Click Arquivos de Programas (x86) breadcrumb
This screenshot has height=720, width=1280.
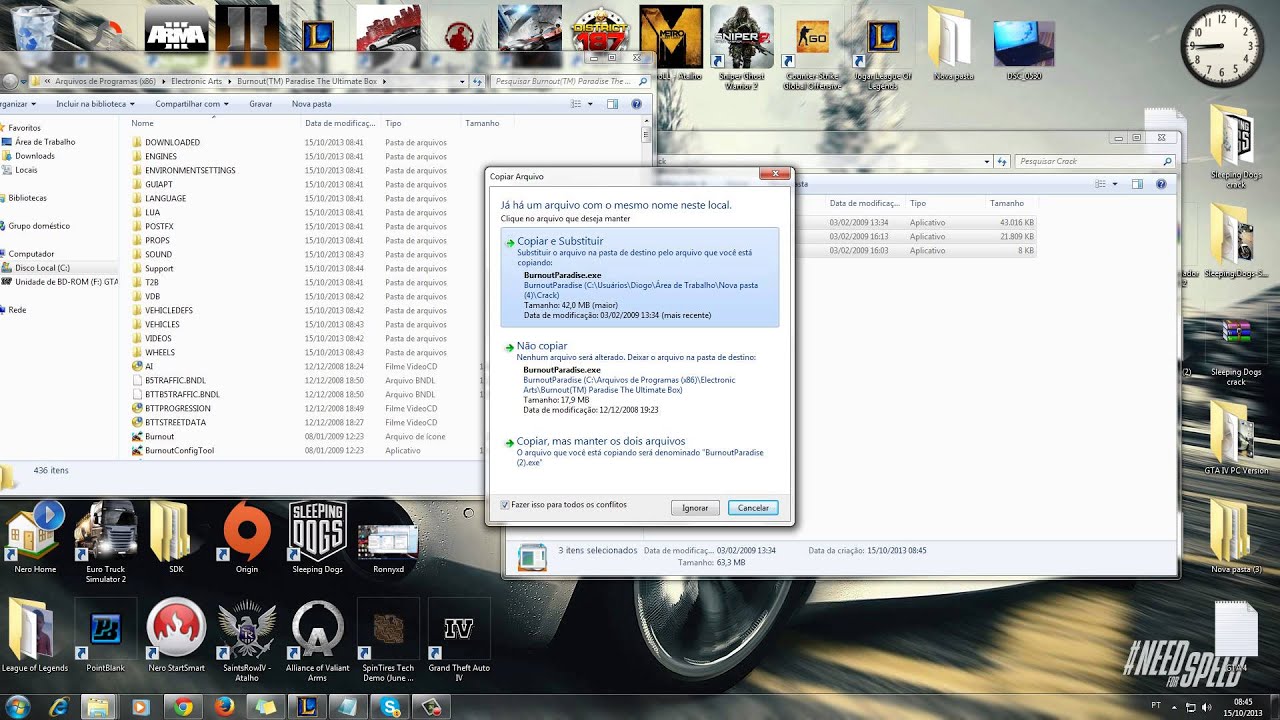click(105, 81)
